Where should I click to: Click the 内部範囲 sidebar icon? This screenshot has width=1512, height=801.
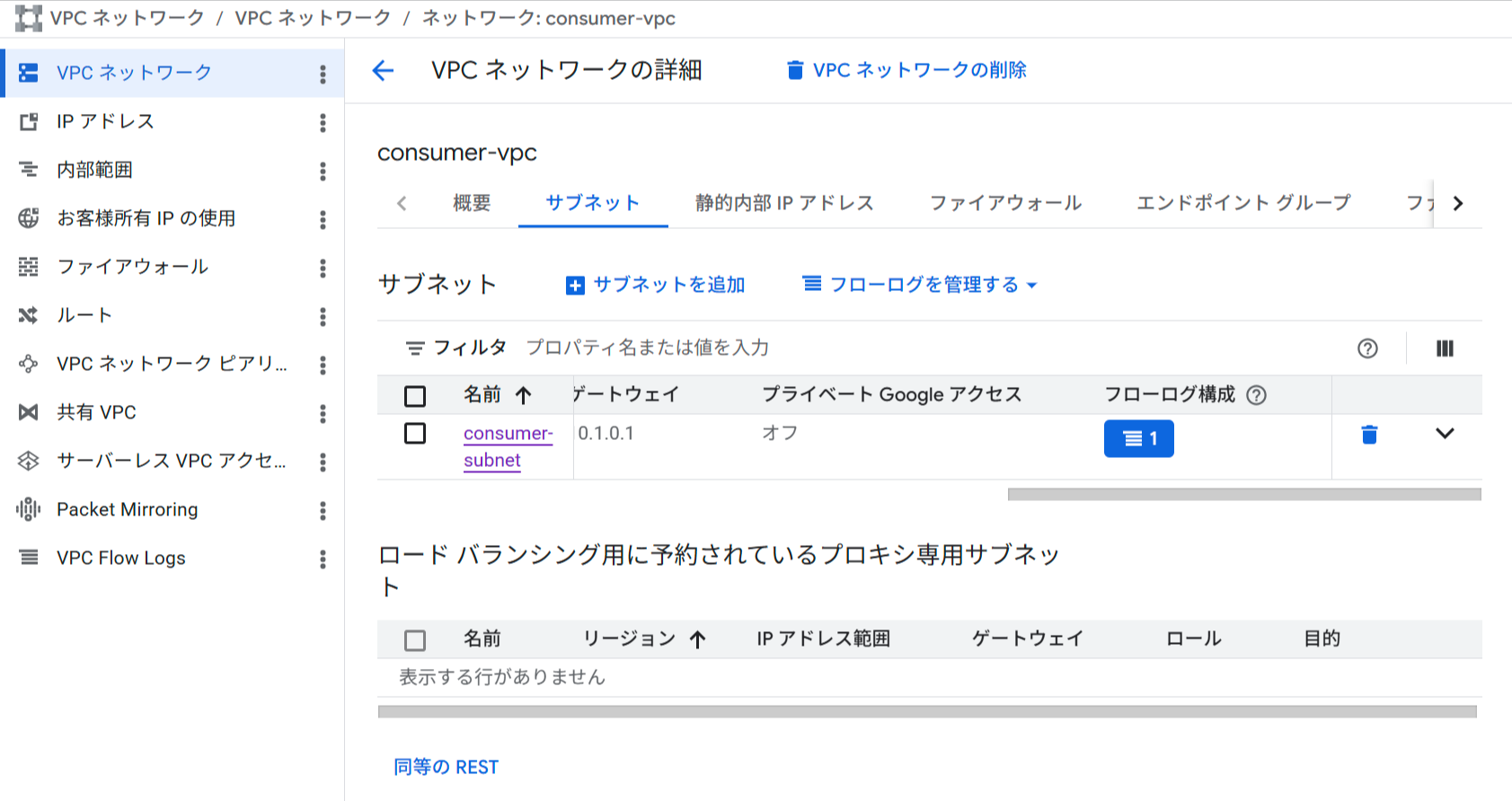(x=29, y=170)
